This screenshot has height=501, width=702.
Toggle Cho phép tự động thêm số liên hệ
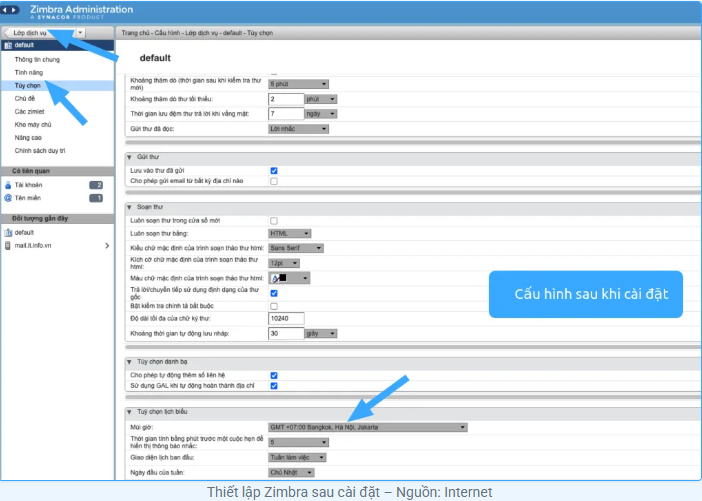click(x=274, y=376)
